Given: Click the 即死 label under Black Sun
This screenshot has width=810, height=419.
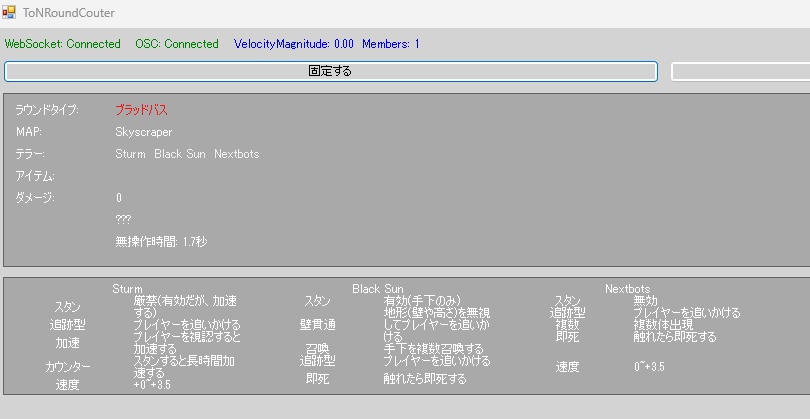Looking at the screenshot, I should pos(317,379).
